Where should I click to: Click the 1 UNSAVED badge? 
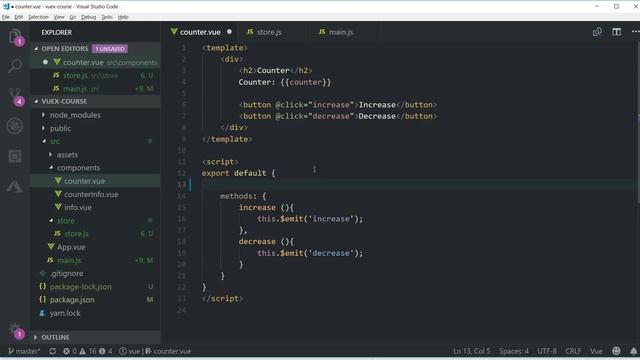[110, 49]
